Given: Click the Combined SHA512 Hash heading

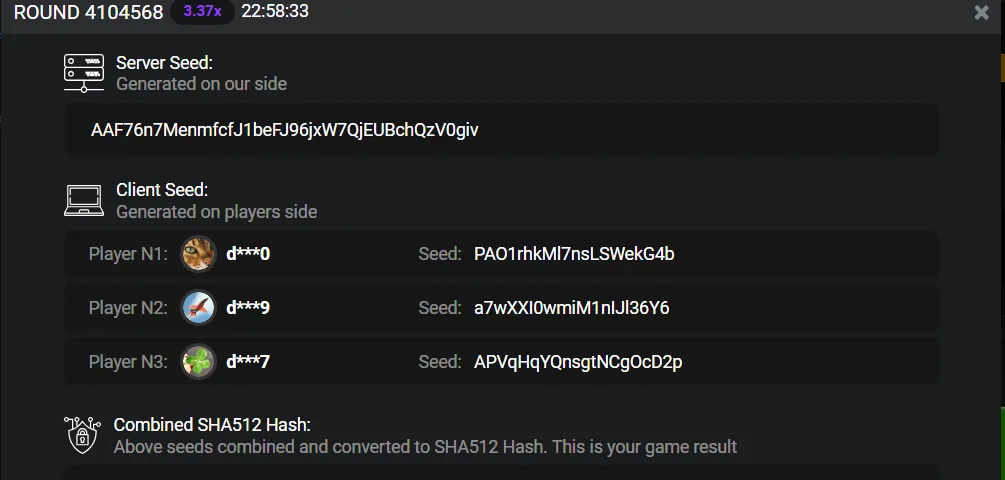Looking at the screenshot, I should [x=212, y=424].
